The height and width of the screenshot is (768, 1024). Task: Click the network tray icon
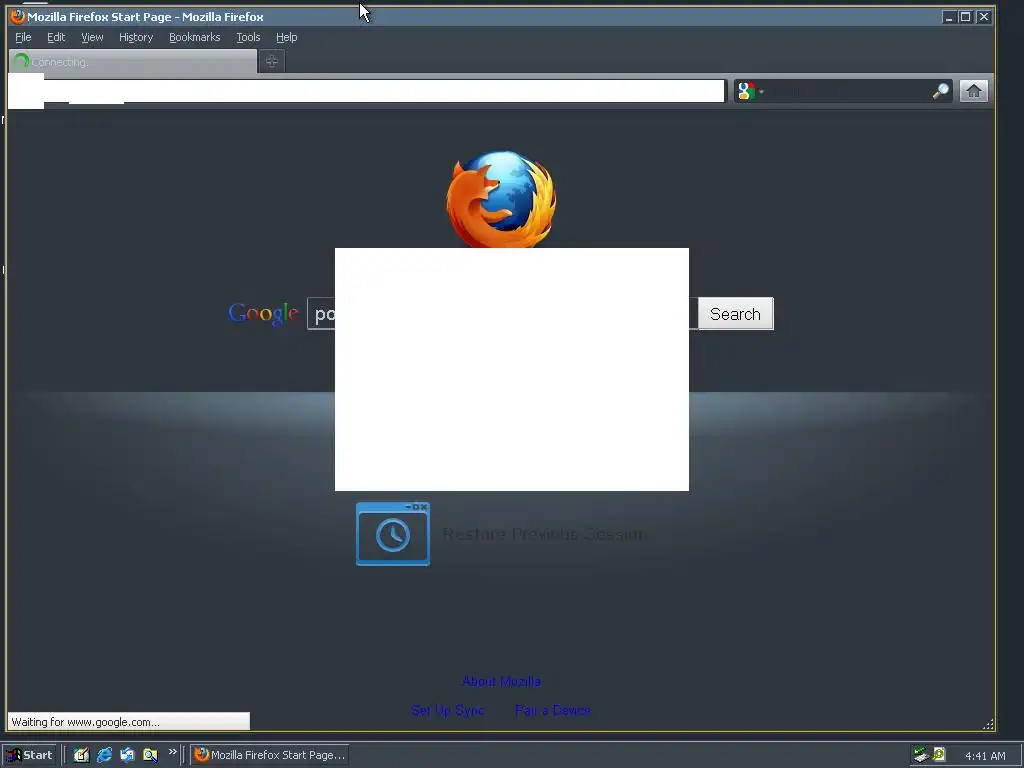(921, 755)
